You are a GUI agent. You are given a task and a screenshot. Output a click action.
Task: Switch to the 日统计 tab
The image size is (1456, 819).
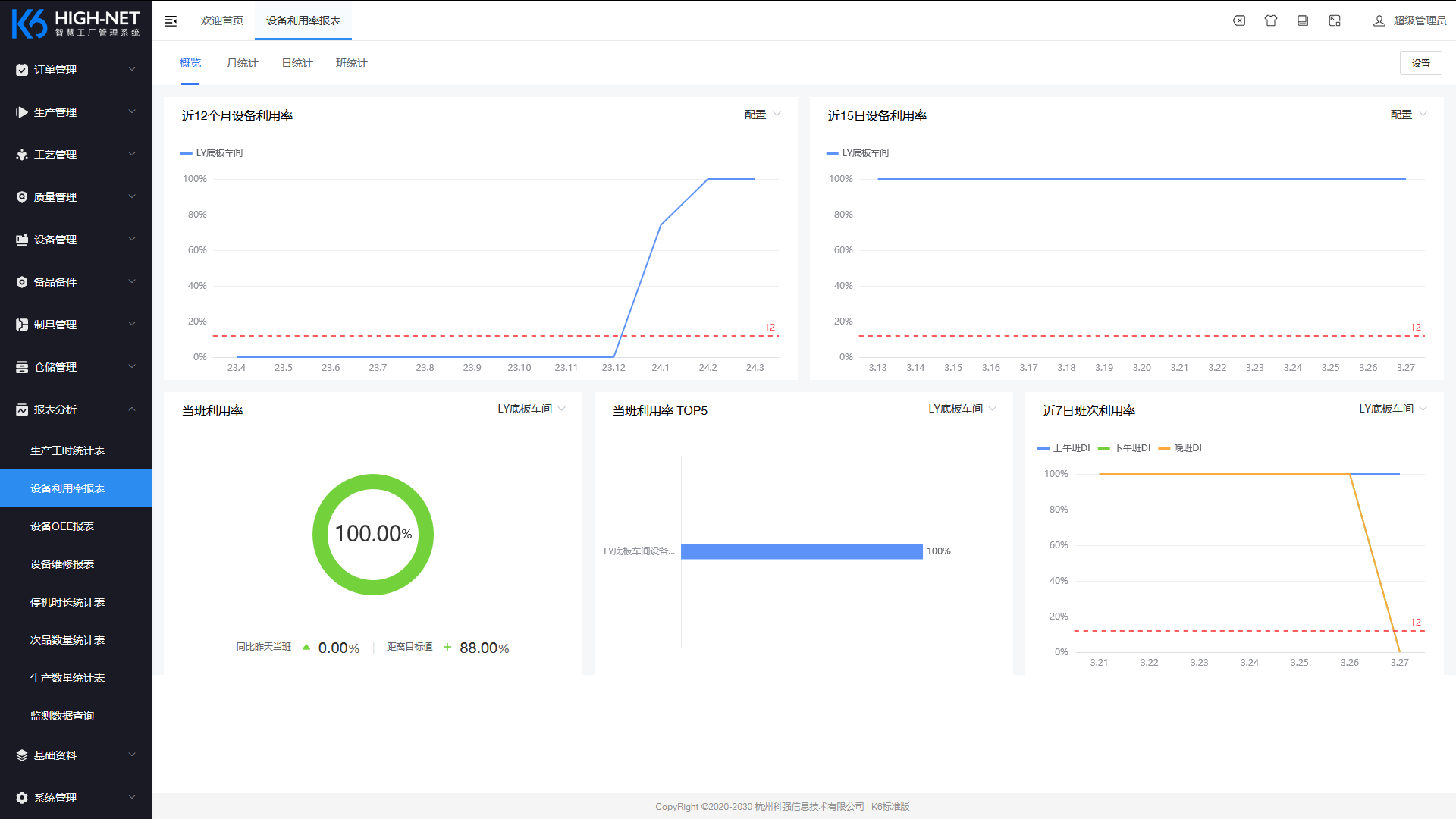[x=297, y=63]
